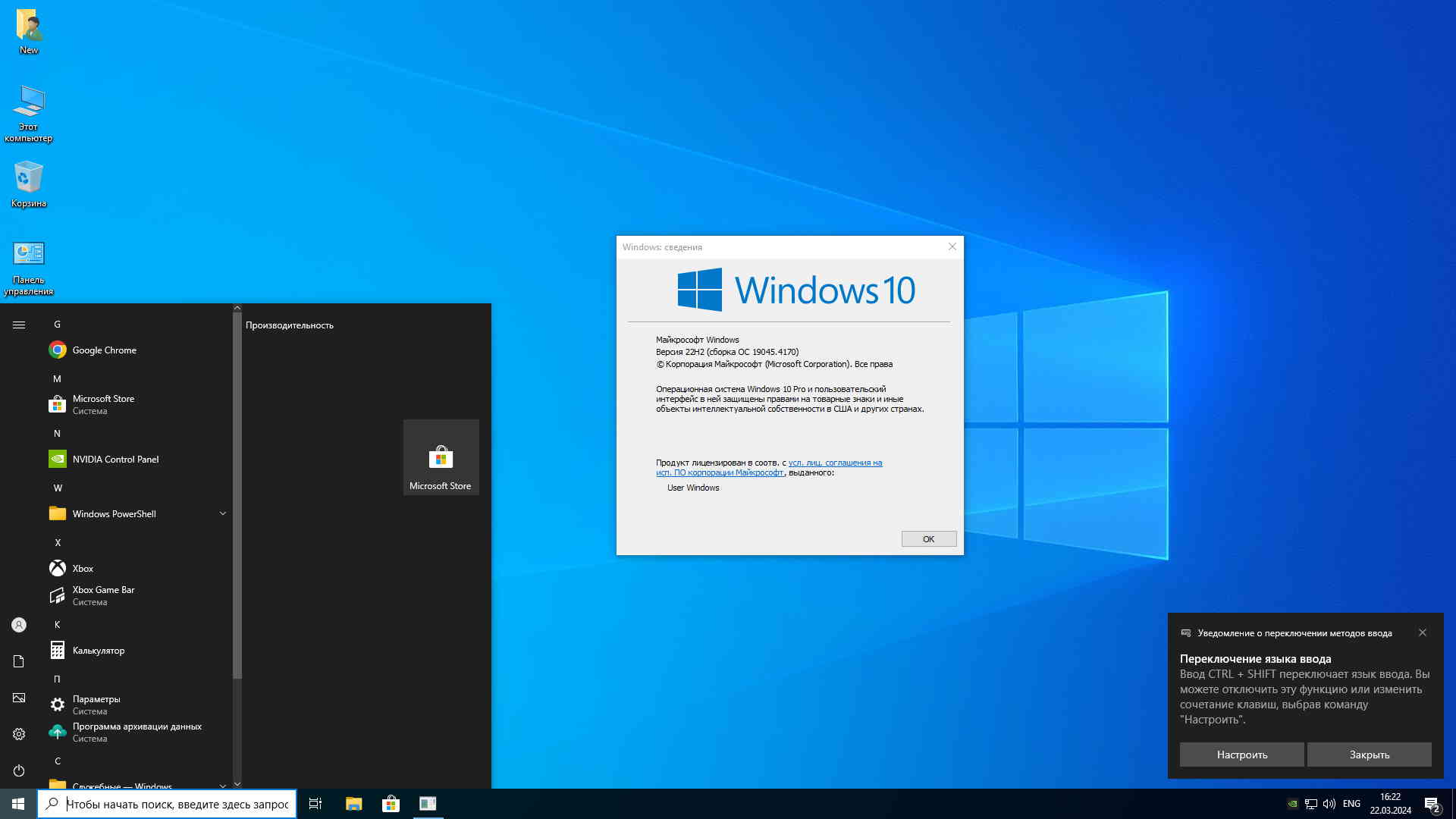Click OK in Windows сведения dialog
This screenshot has width=1456, height=819.
pos(928,539)
